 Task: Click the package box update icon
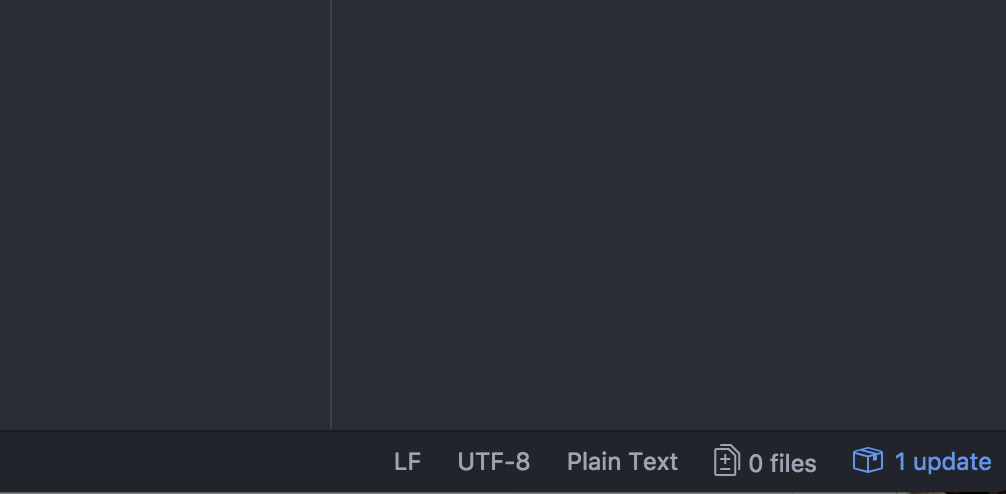point(867,461)
